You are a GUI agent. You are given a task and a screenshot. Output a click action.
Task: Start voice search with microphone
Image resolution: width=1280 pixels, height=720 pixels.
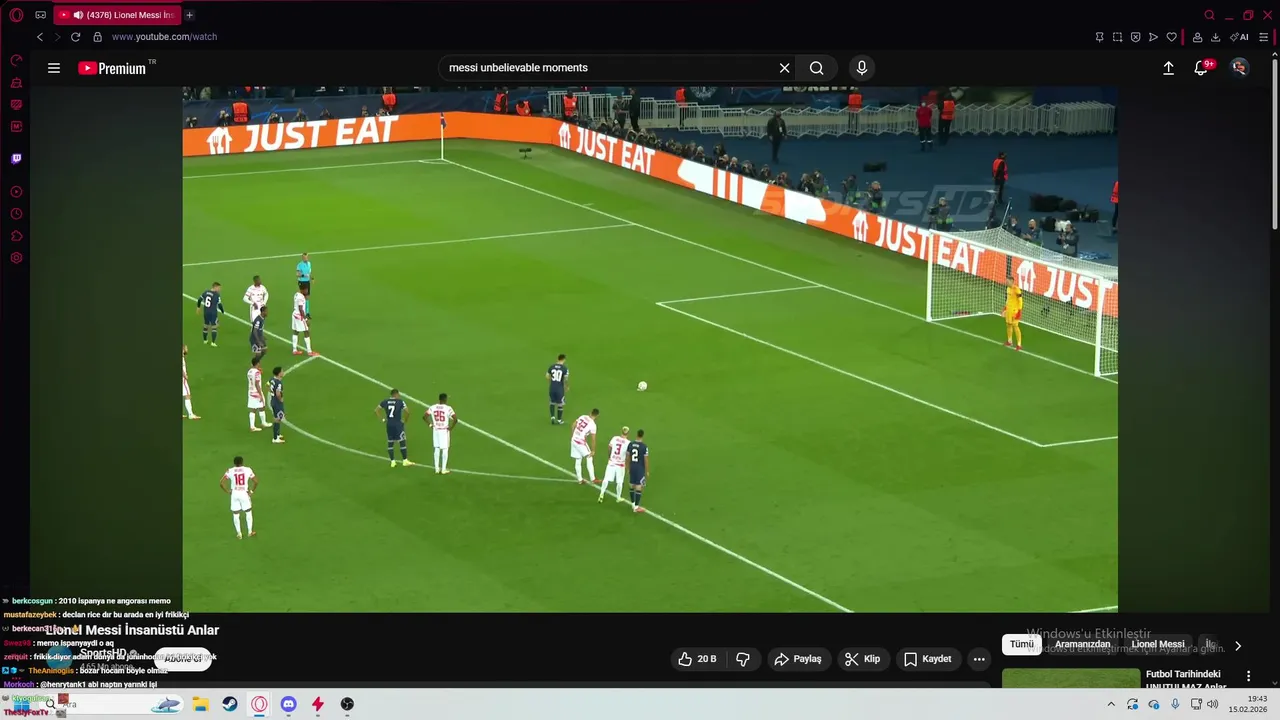click(x=862, y=68)
